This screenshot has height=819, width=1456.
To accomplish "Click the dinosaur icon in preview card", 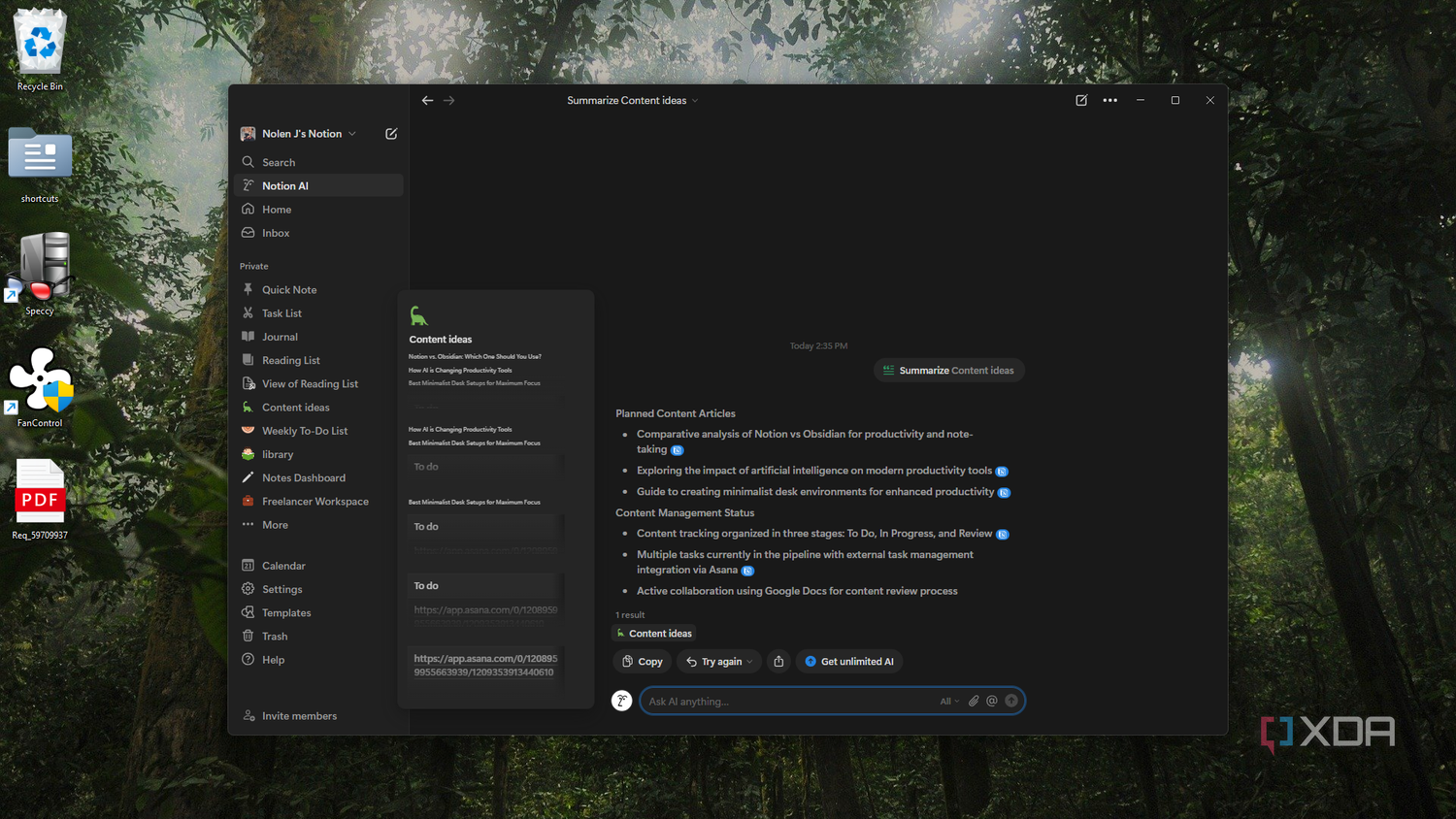I will (x=418, y=316).
